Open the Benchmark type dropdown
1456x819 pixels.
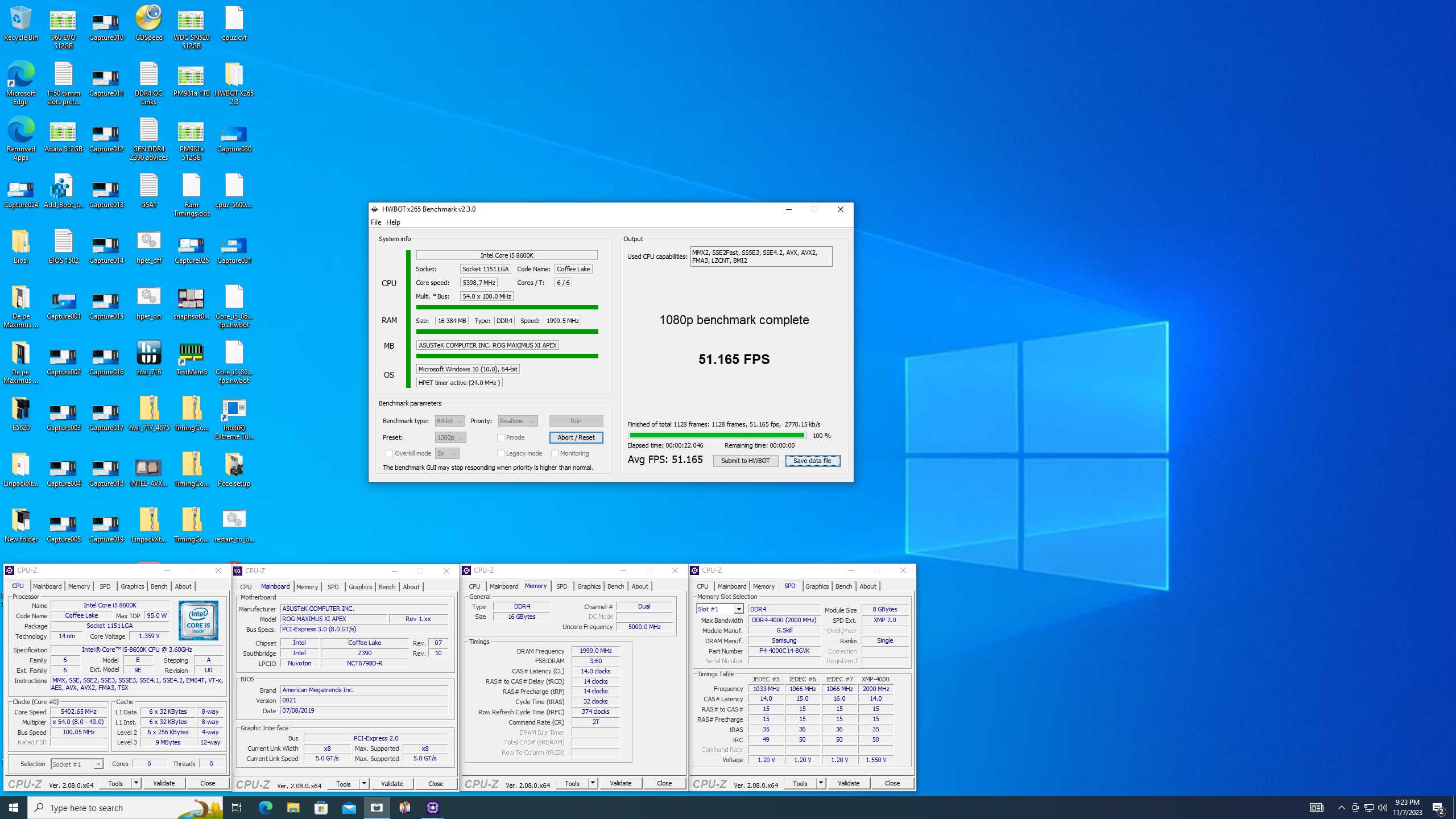click(449, 421)
